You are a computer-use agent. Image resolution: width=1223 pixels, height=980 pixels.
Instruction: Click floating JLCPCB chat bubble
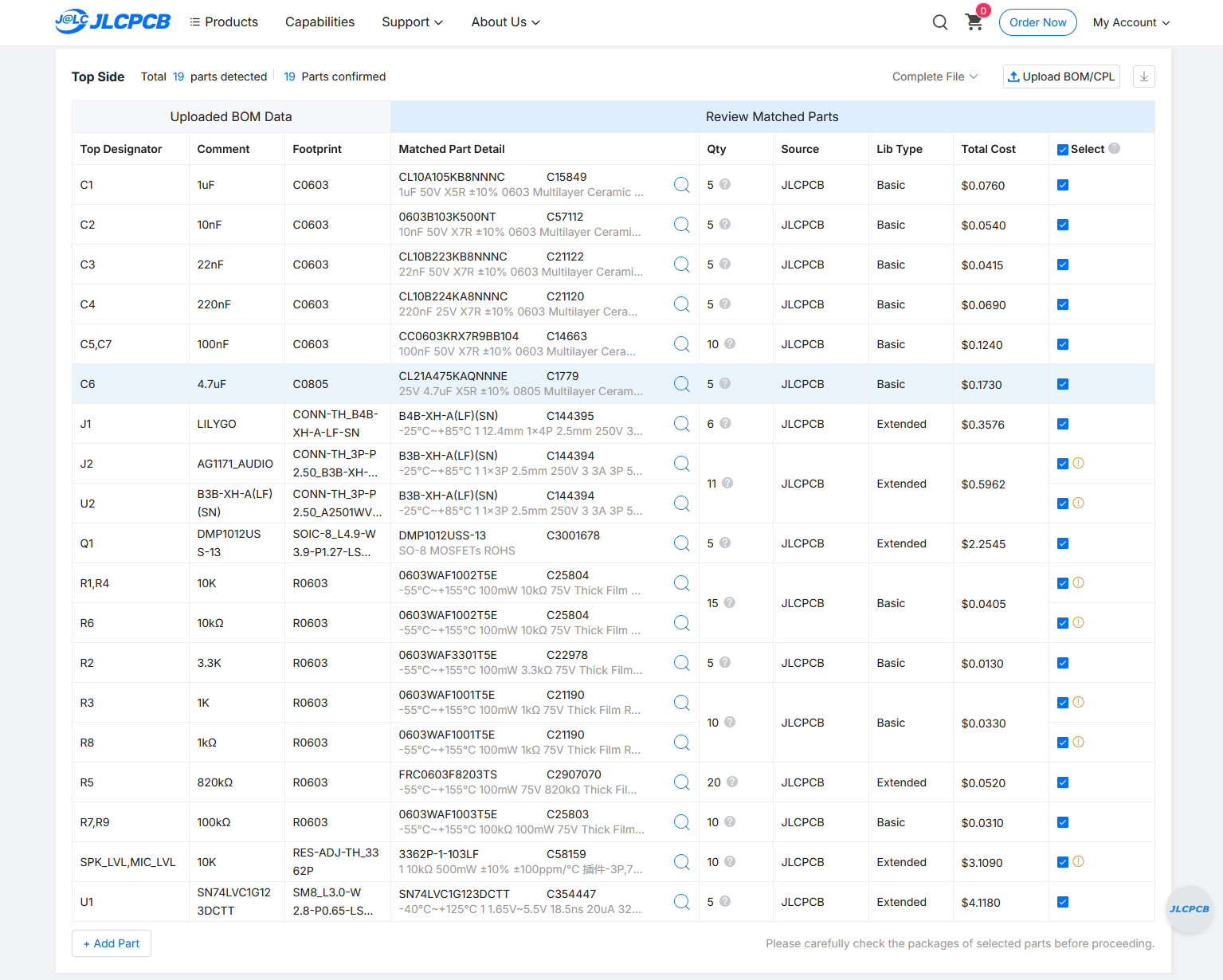pos(1190,909)
